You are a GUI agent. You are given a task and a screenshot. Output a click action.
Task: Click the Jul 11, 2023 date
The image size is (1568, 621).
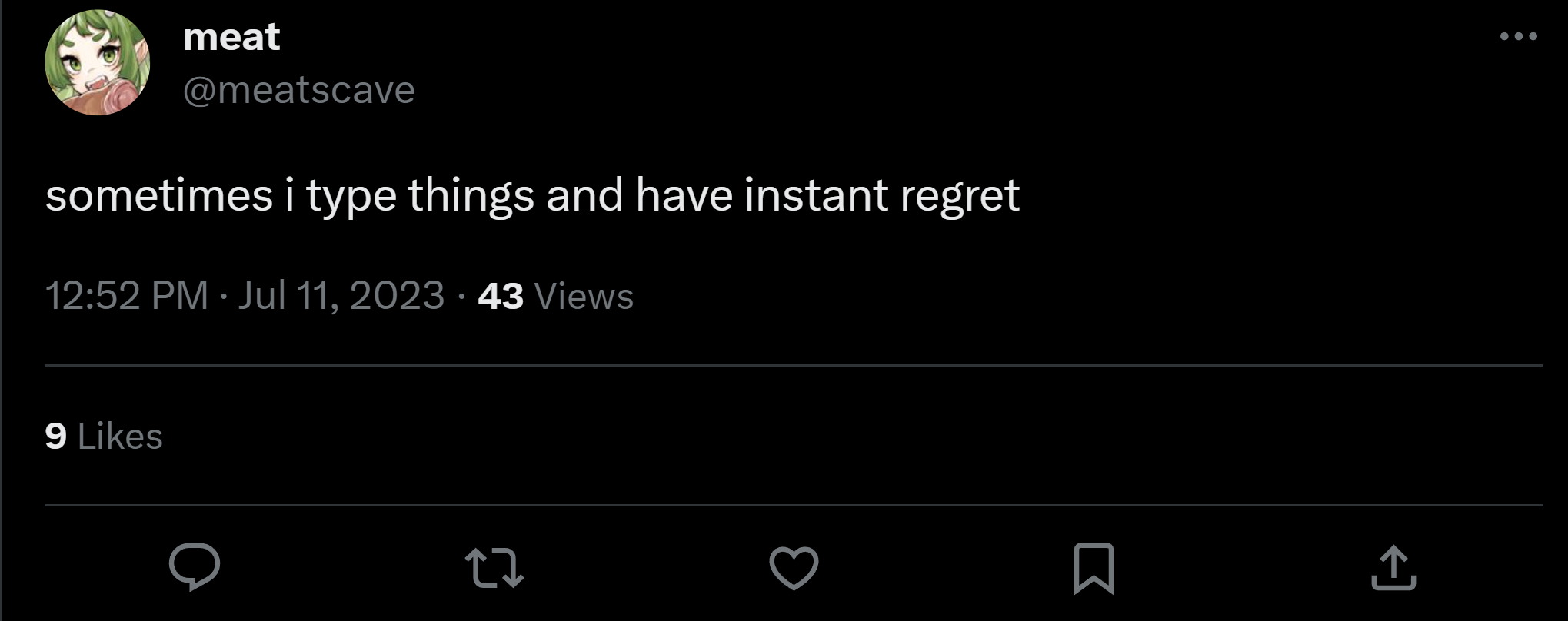point(341,296)
